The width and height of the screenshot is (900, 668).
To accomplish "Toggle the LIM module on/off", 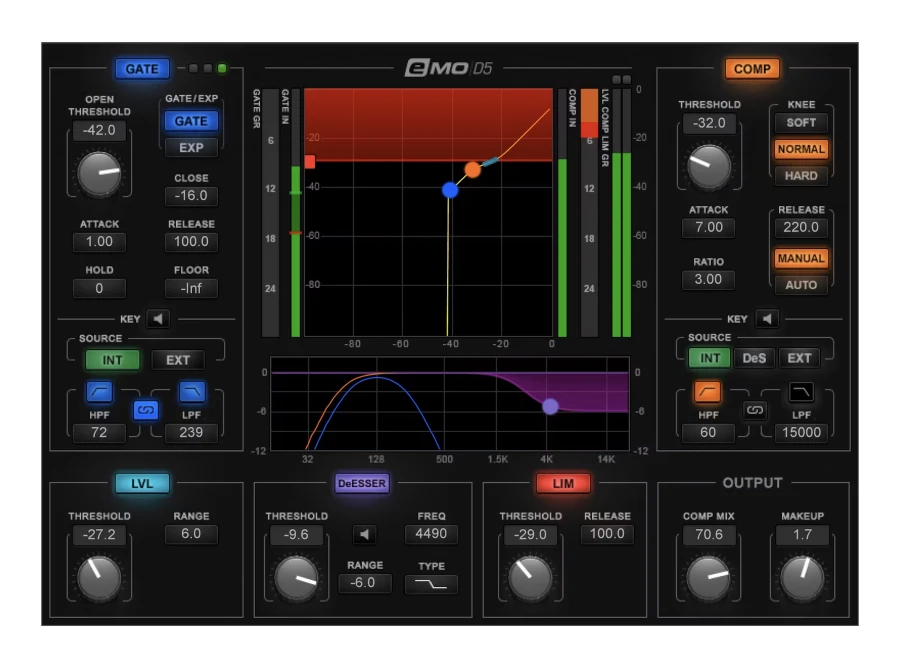I will (x=562, y=483).
